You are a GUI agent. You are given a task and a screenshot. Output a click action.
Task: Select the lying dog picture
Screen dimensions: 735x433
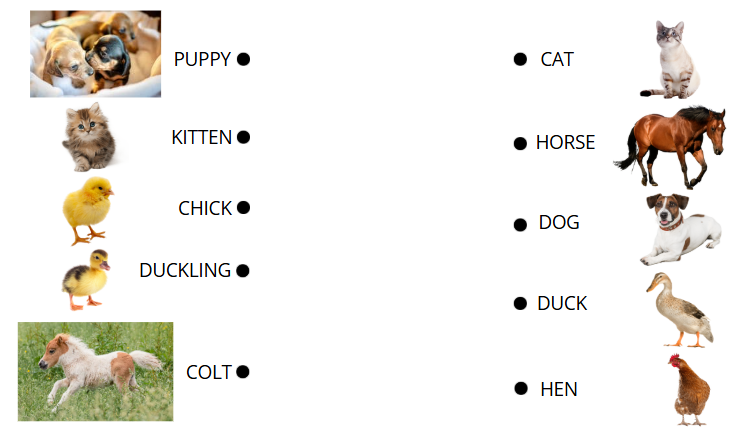coord(681,229)
